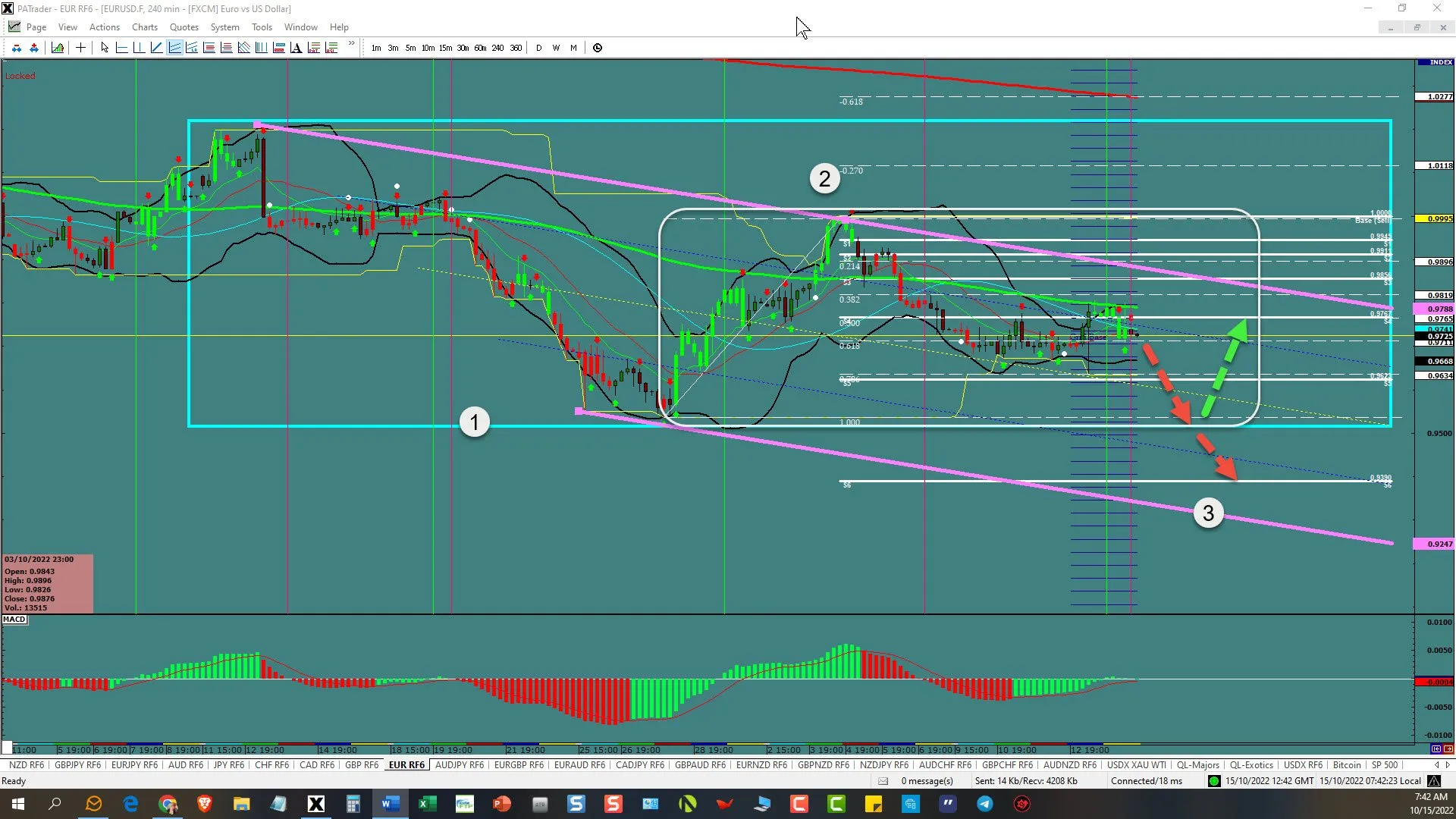This screenshot has width=1456, height=819.
Task: Open Microsoft Word from taskbar
Action: click(x=390, y=804)
